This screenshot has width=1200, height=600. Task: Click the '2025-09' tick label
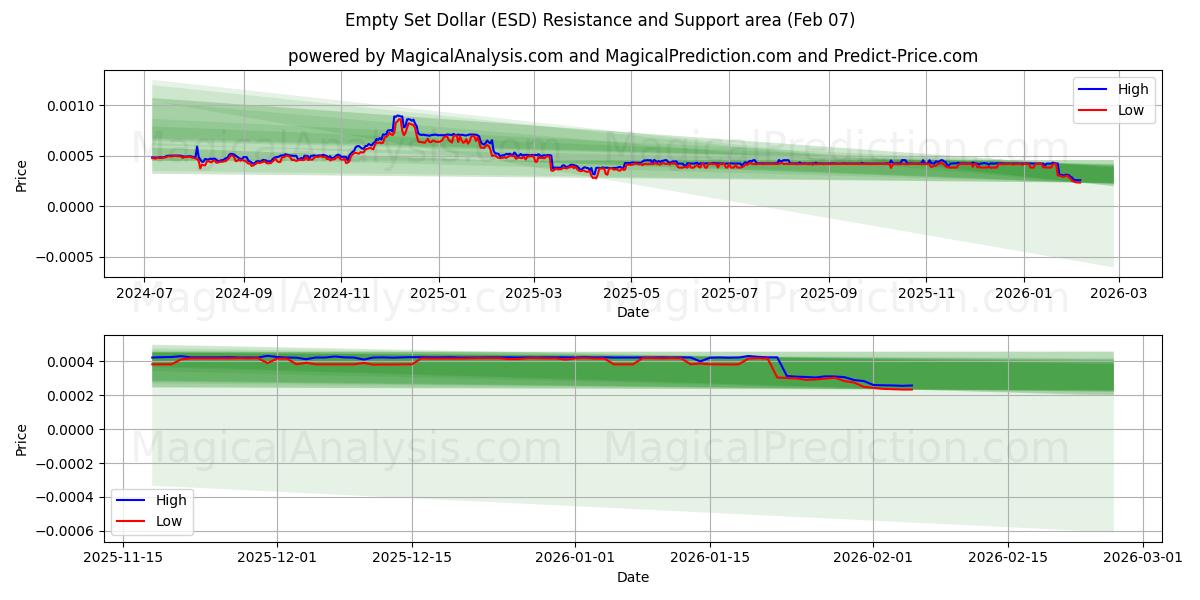(x=828, y=294)
